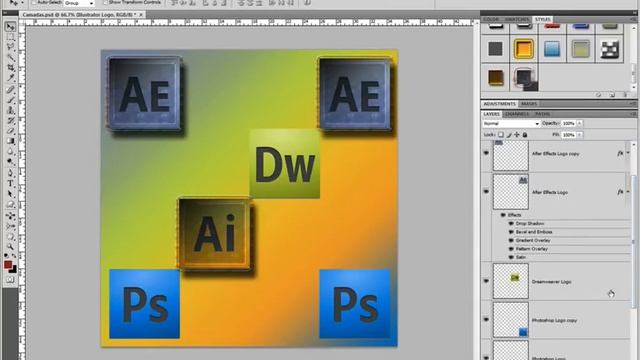The height and width of the screenshot is (360, 640).
Task: Toggle the lock transparent pixels option
Action: [x=501, y=135]
